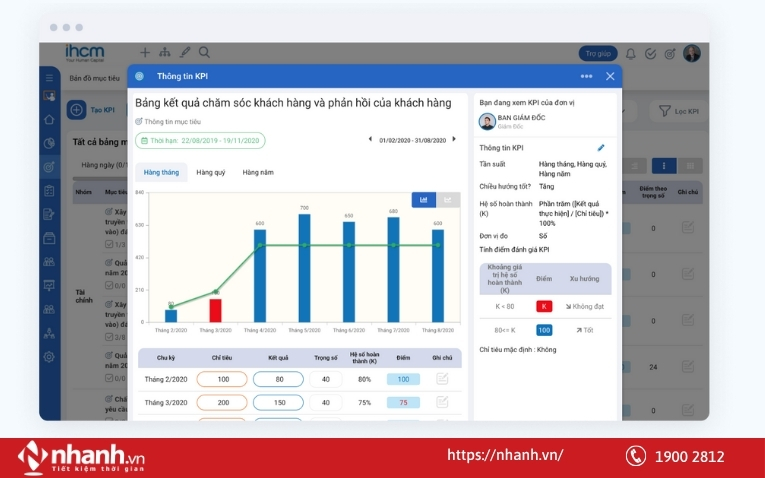
Task: Go to next date range arrow
Action: tap(456, 140)
